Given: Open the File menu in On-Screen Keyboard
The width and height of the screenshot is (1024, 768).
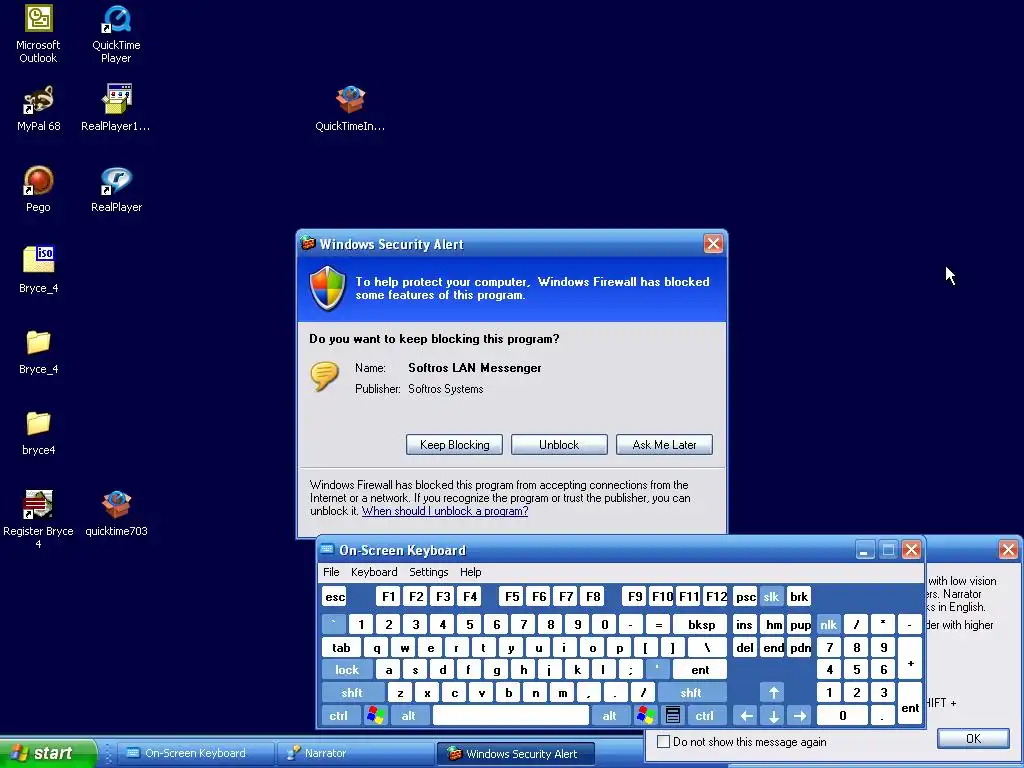Looking at the screenshot, I should click(331, 572).
